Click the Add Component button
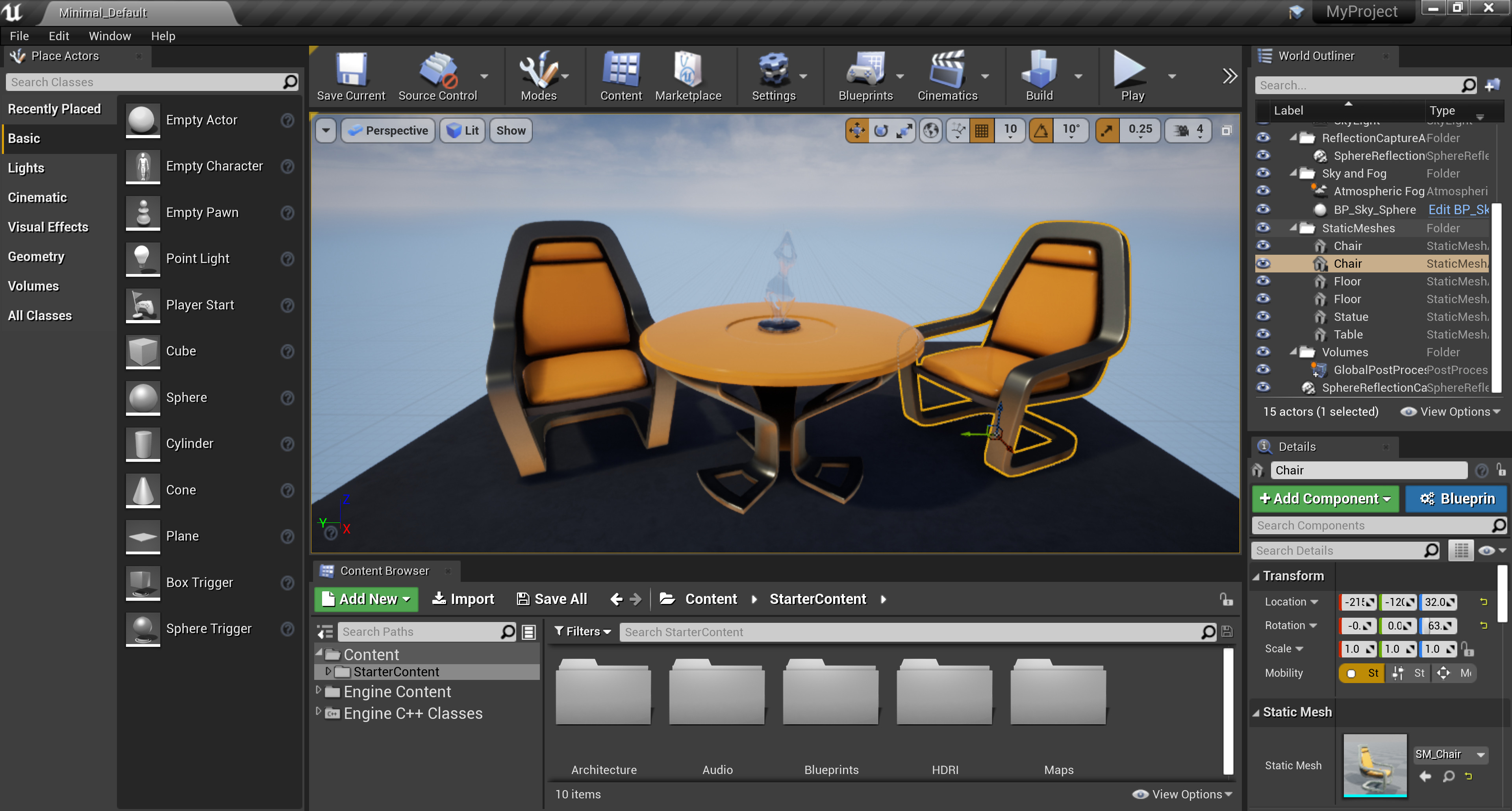1512x811 pixels. tap(1325, 499)
